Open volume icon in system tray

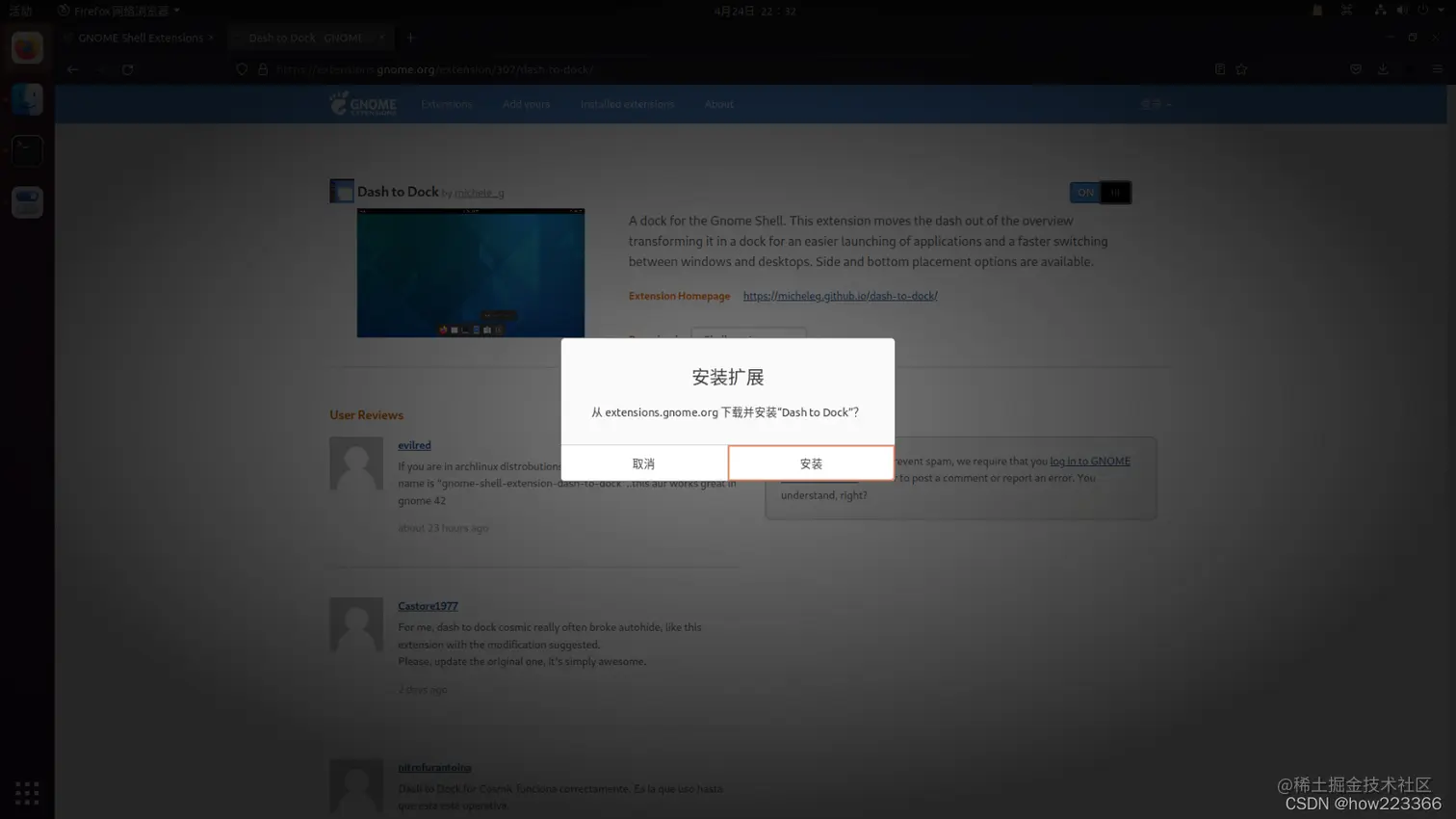point(1402,11)
